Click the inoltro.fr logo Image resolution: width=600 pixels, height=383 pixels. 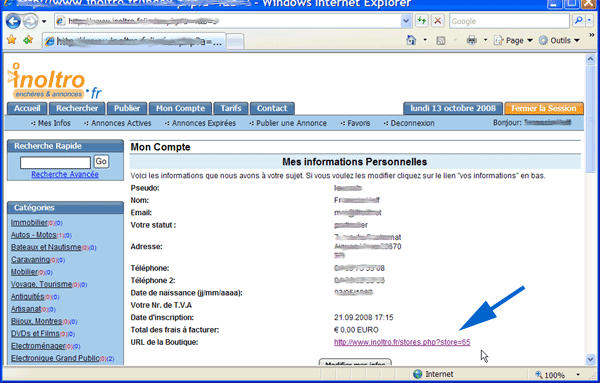pos(54,81)
